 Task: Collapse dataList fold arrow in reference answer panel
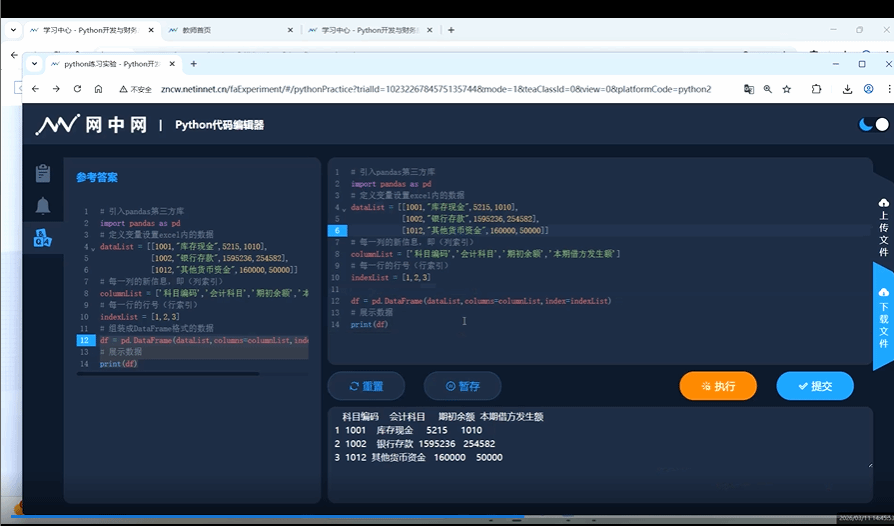tap(92, 248)
